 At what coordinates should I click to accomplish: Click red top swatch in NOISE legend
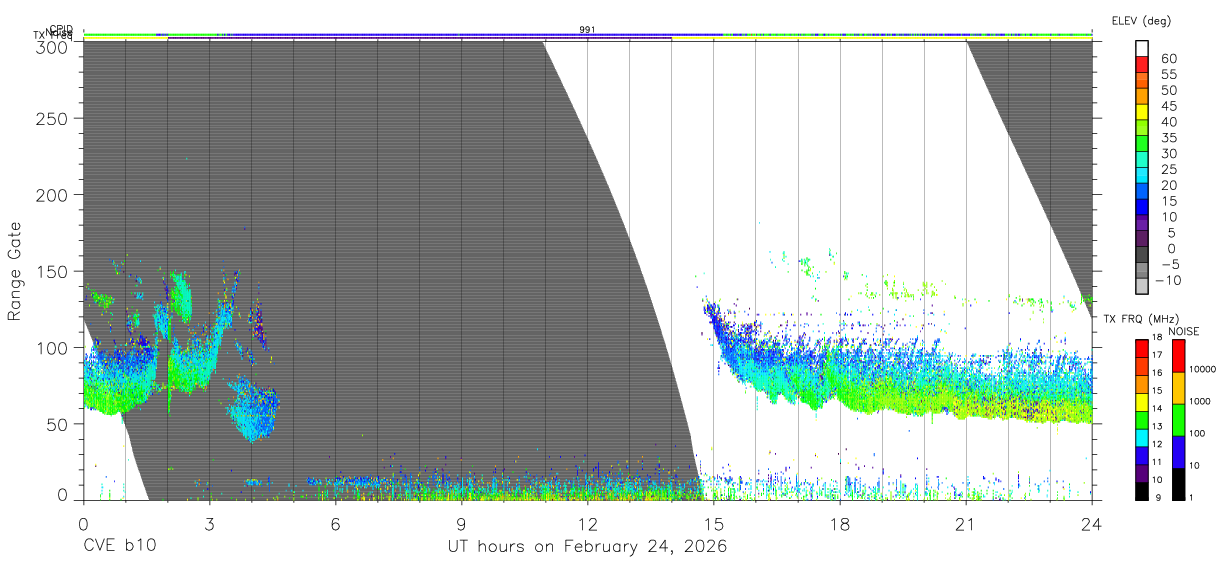click(x=1177, y=356)
